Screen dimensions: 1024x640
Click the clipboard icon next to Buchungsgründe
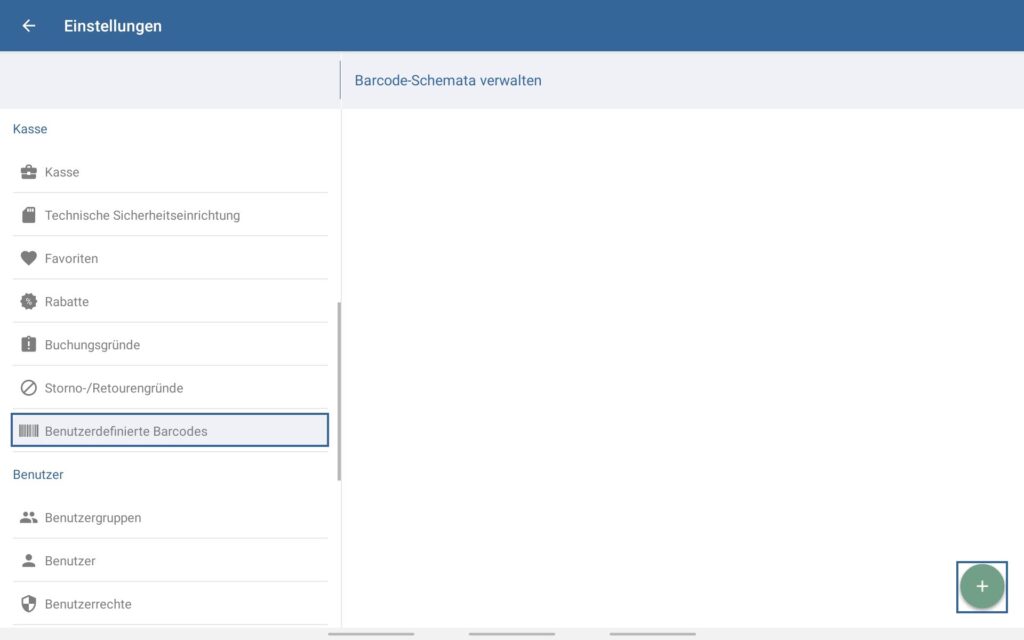coord(29,345)
